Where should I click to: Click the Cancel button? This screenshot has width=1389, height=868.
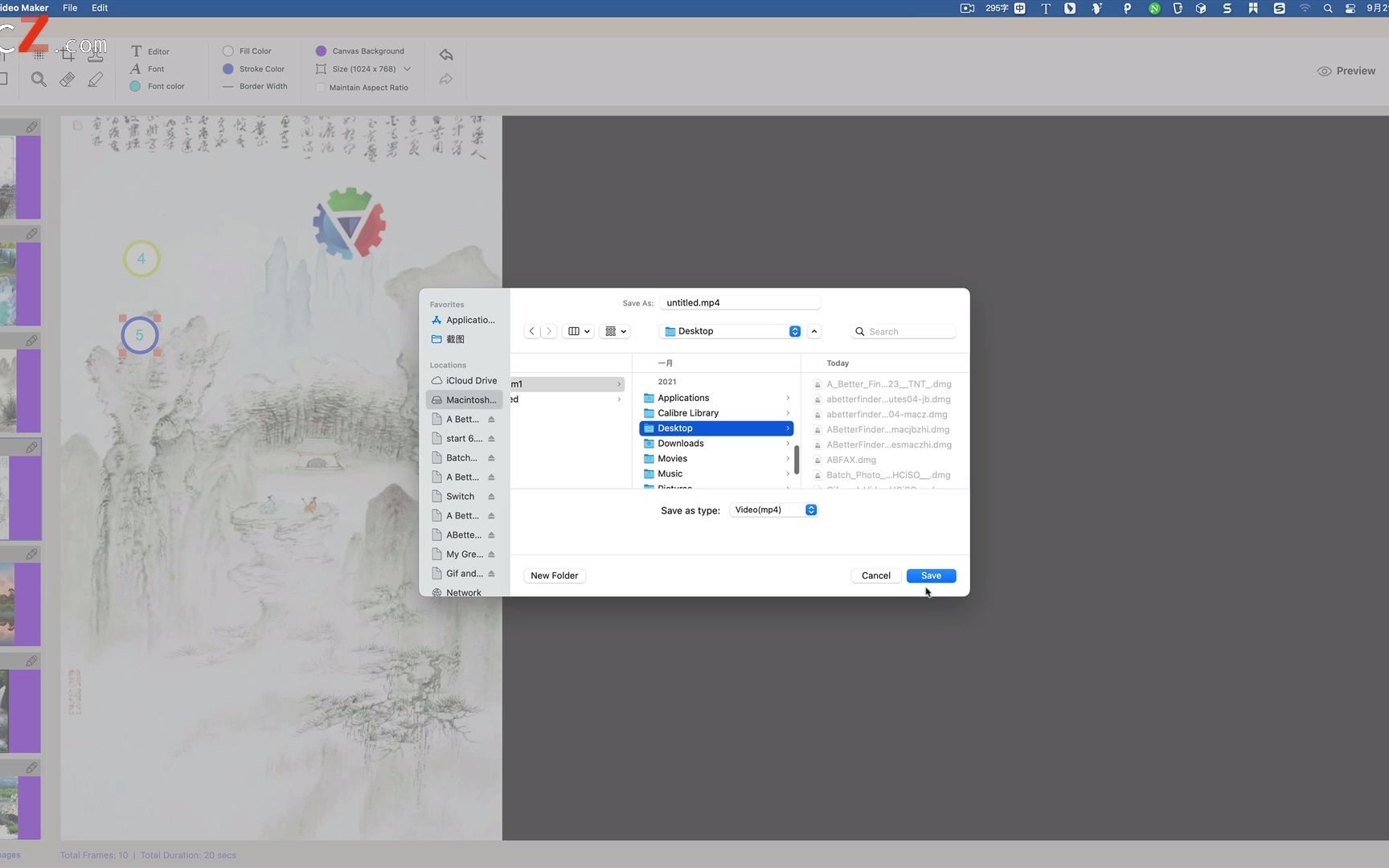coord(875,575)
